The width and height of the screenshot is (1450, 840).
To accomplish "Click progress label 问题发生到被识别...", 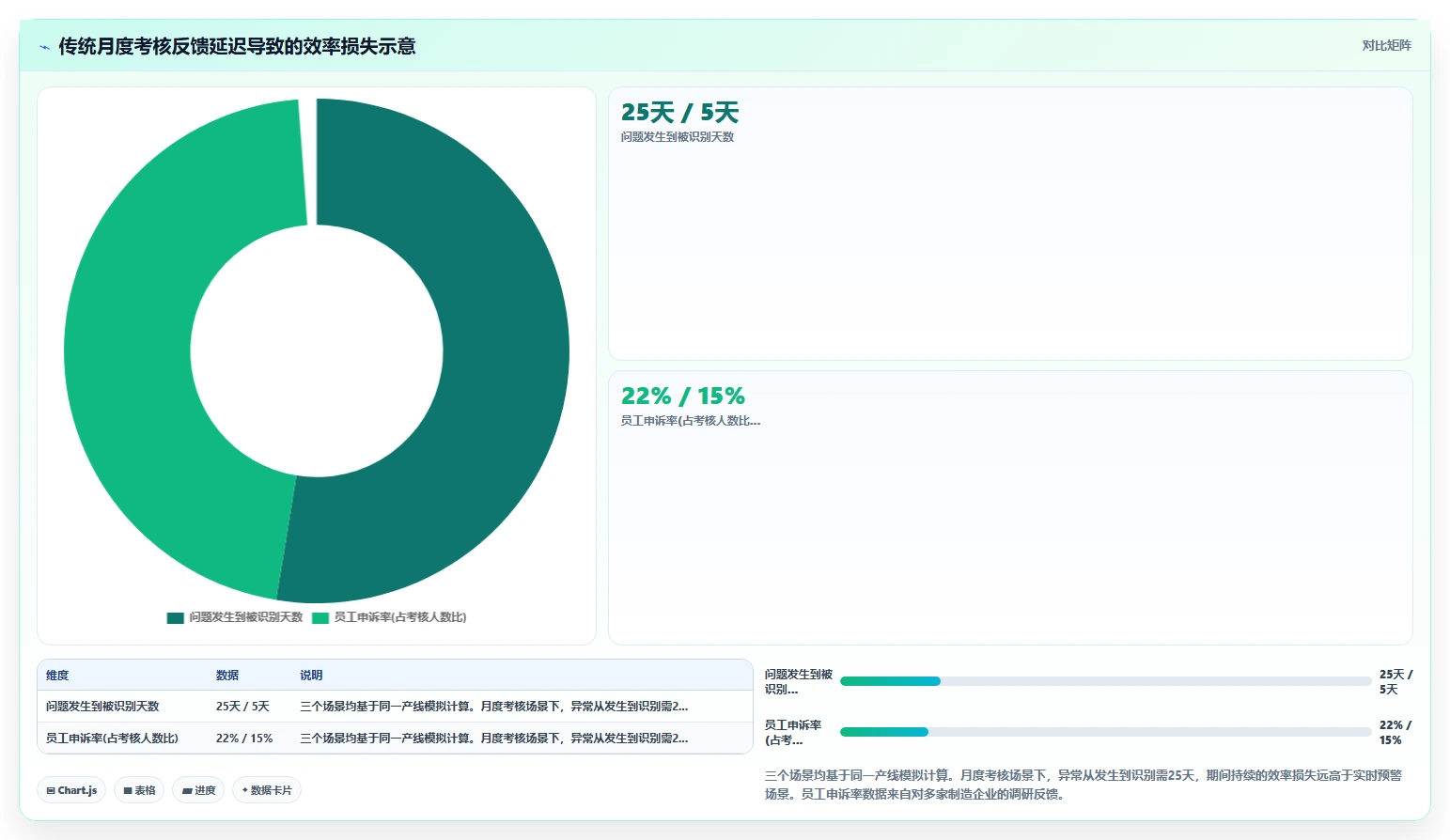I will 799,682.
